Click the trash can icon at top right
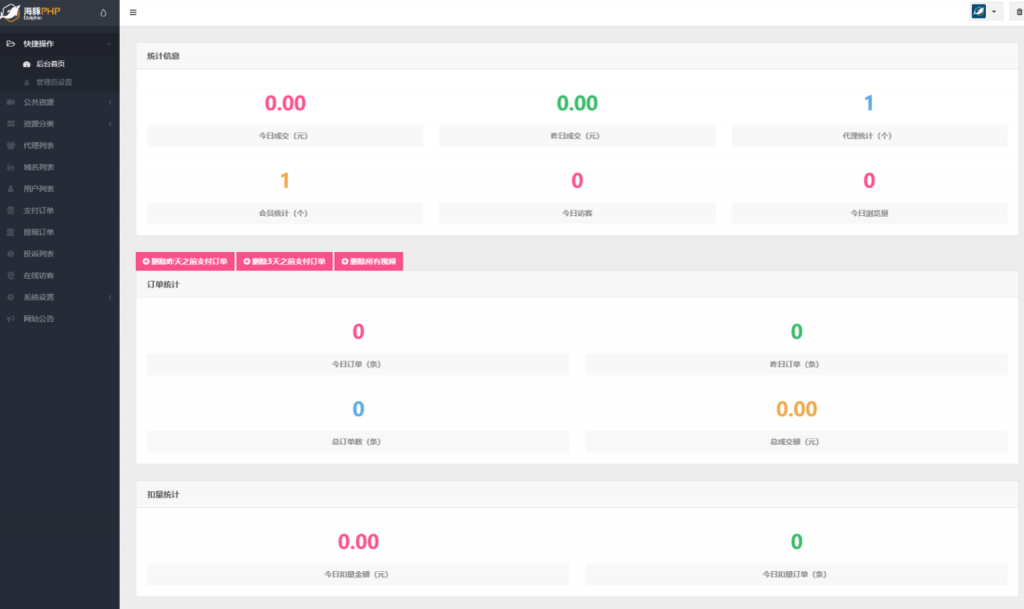 1018,12
